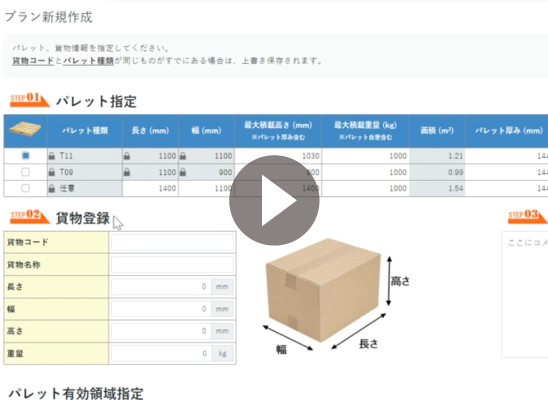This screenshot has height=400, width=548.
Task: Click the lock icon beside 任意 pallet type
Action: coord(52,189)
